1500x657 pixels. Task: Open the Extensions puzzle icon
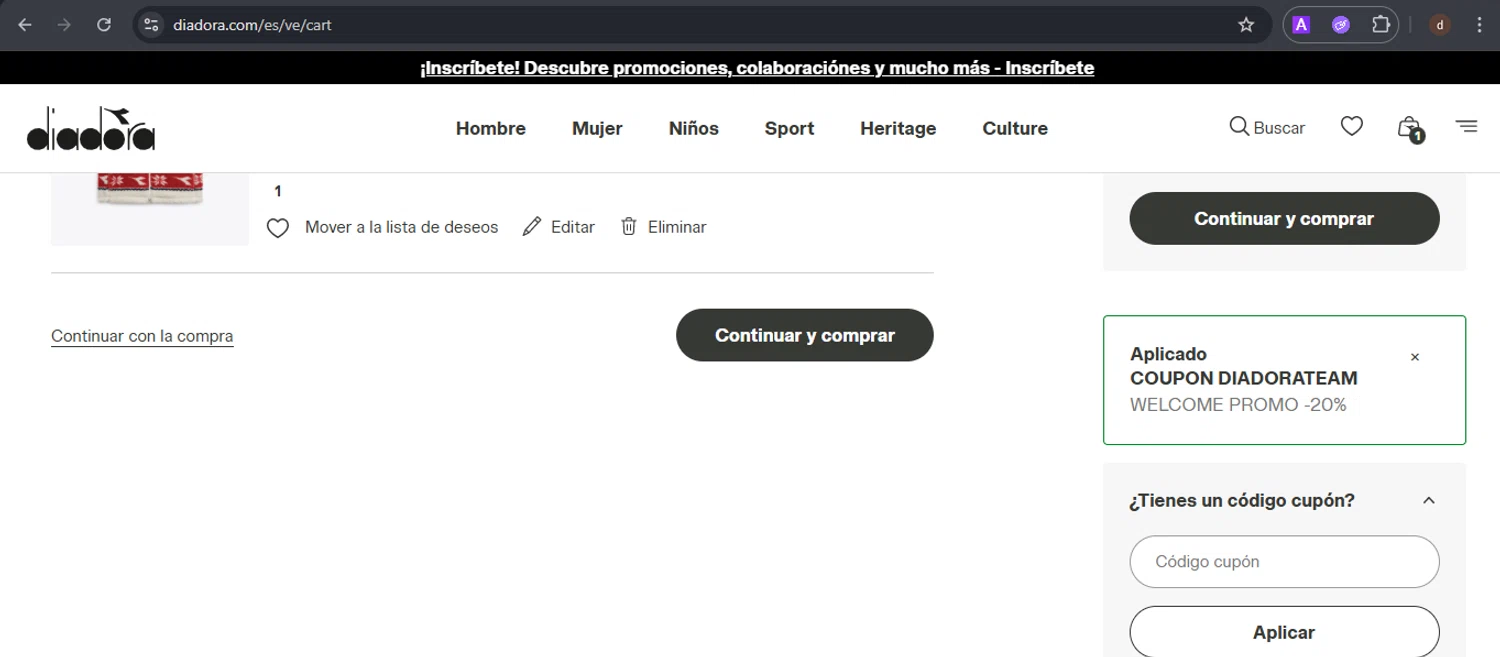coord(1381,25)
